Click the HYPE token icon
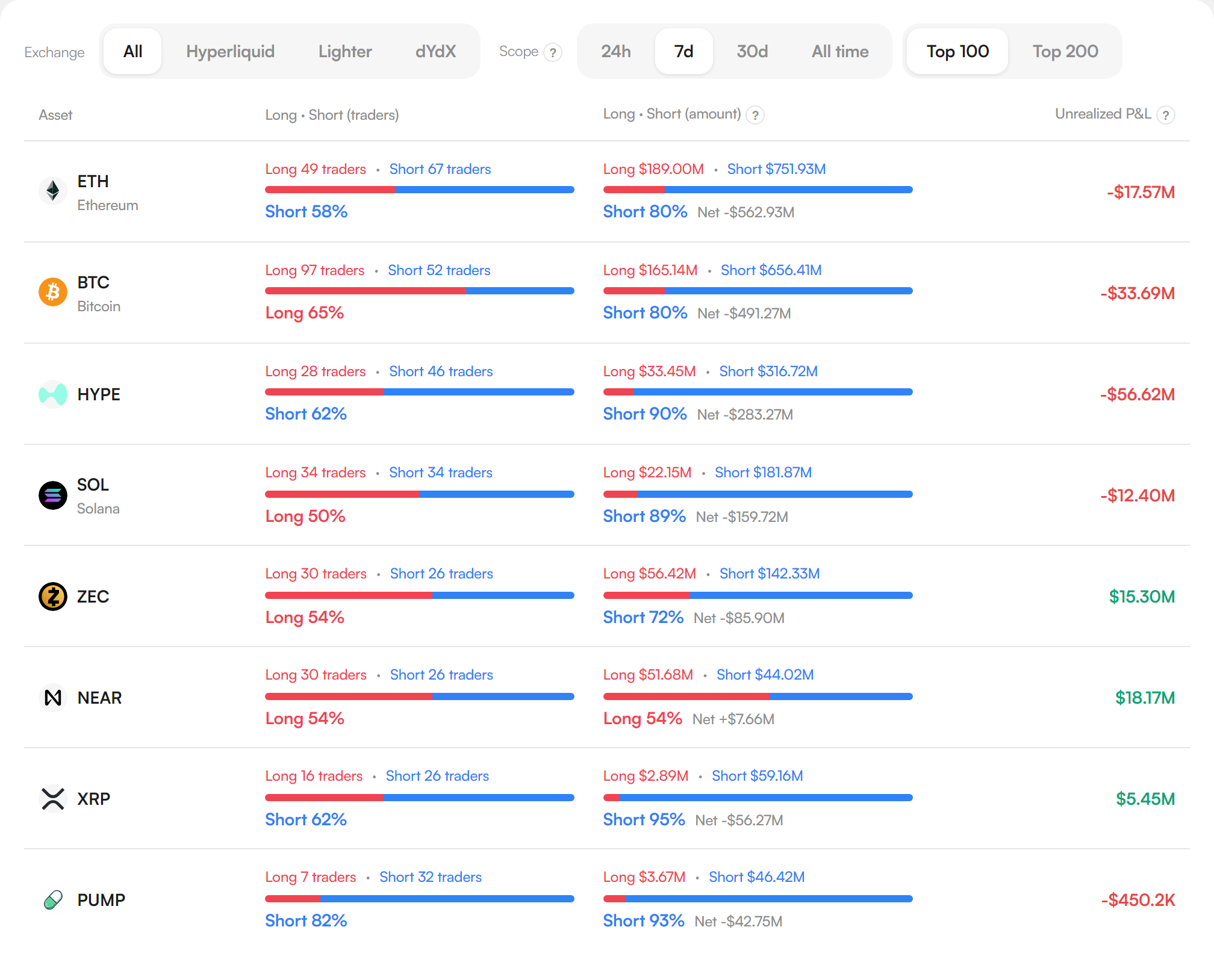The image size is (1214, 980). 53,394
